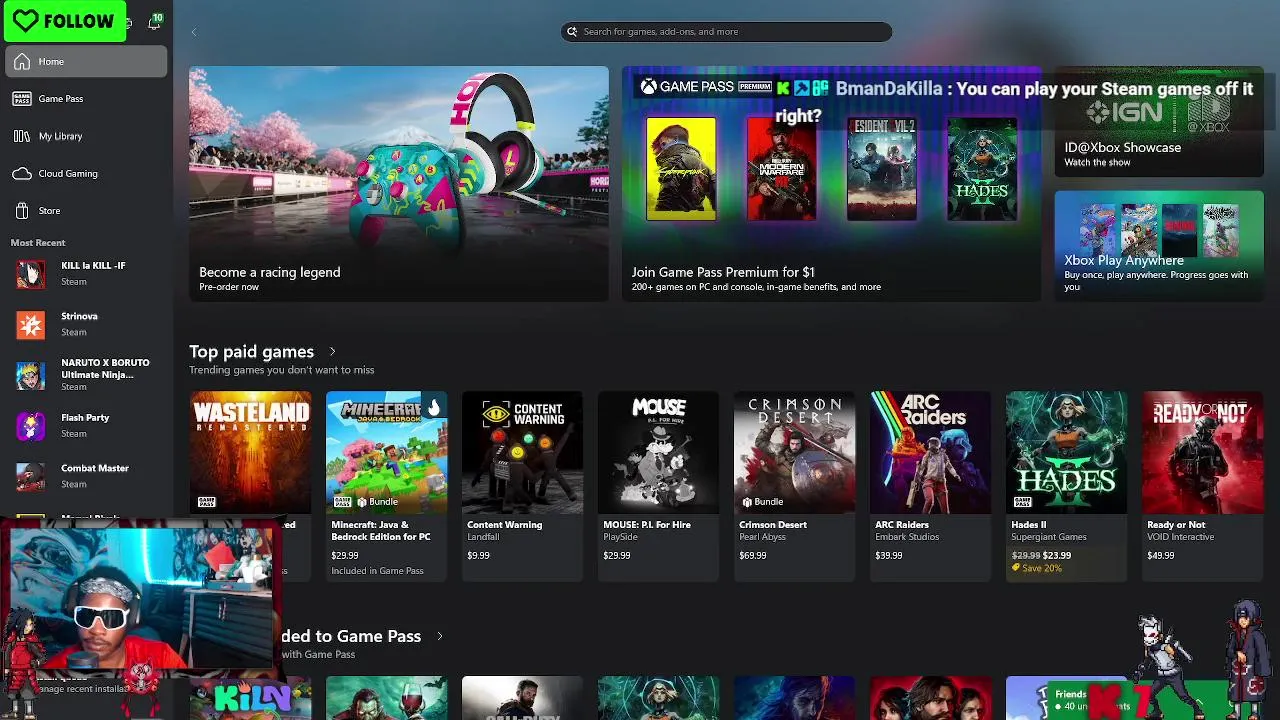Open ID@Xbox Showcase card

1159,122
